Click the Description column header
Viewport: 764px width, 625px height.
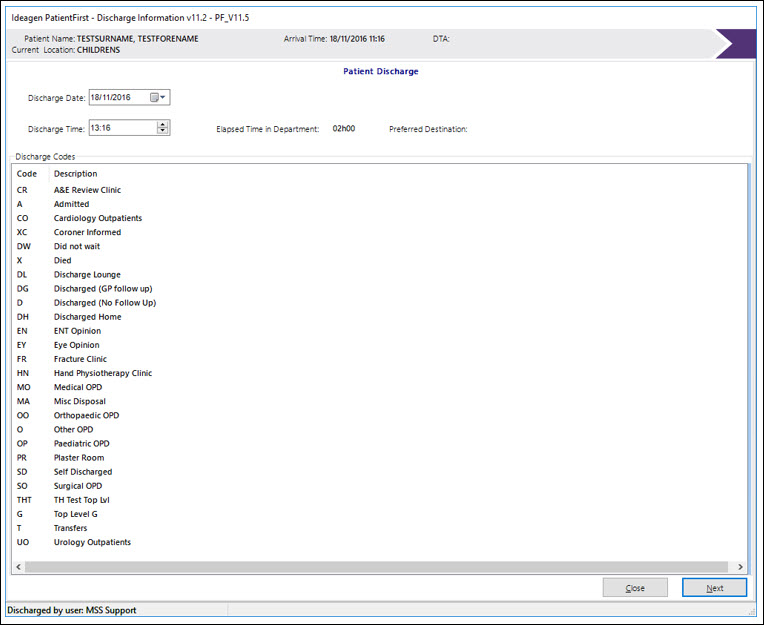point(76,174)
